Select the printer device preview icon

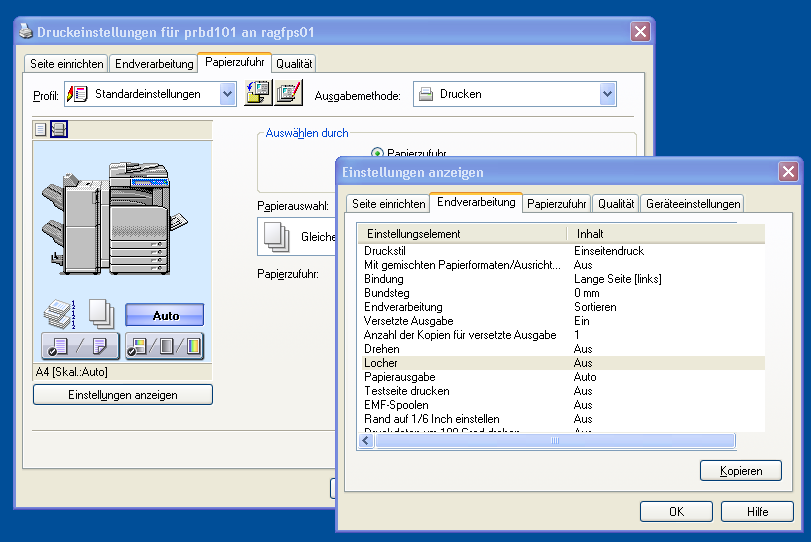point(59,129)
